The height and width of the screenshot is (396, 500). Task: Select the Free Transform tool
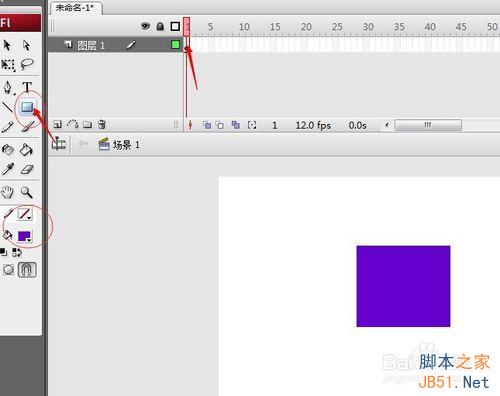pyautogui.click(x=8, y=65)
